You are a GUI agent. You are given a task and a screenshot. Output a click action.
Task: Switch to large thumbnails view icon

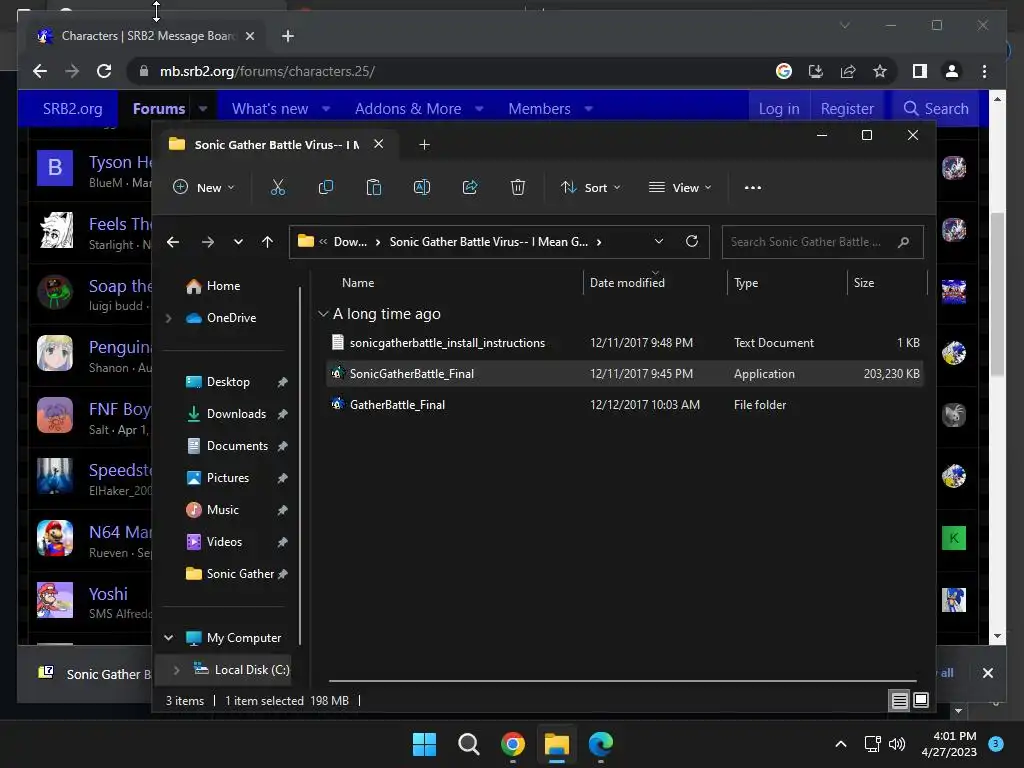pos(921,701)
